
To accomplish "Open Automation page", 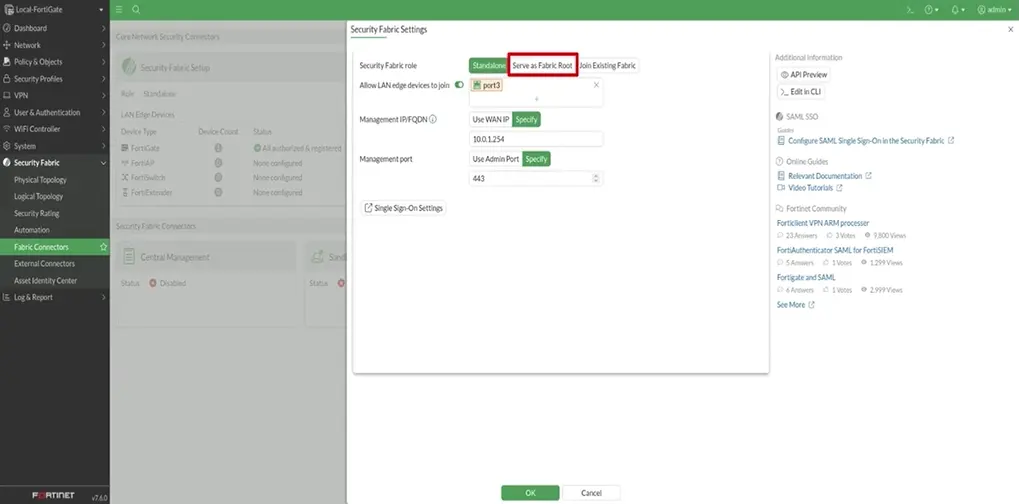I will (32, 230).
